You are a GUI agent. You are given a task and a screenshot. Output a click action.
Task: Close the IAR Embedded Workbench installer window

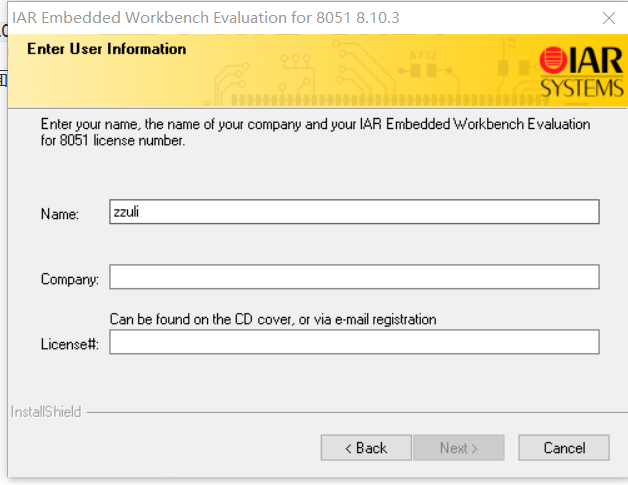coord(609,18)
